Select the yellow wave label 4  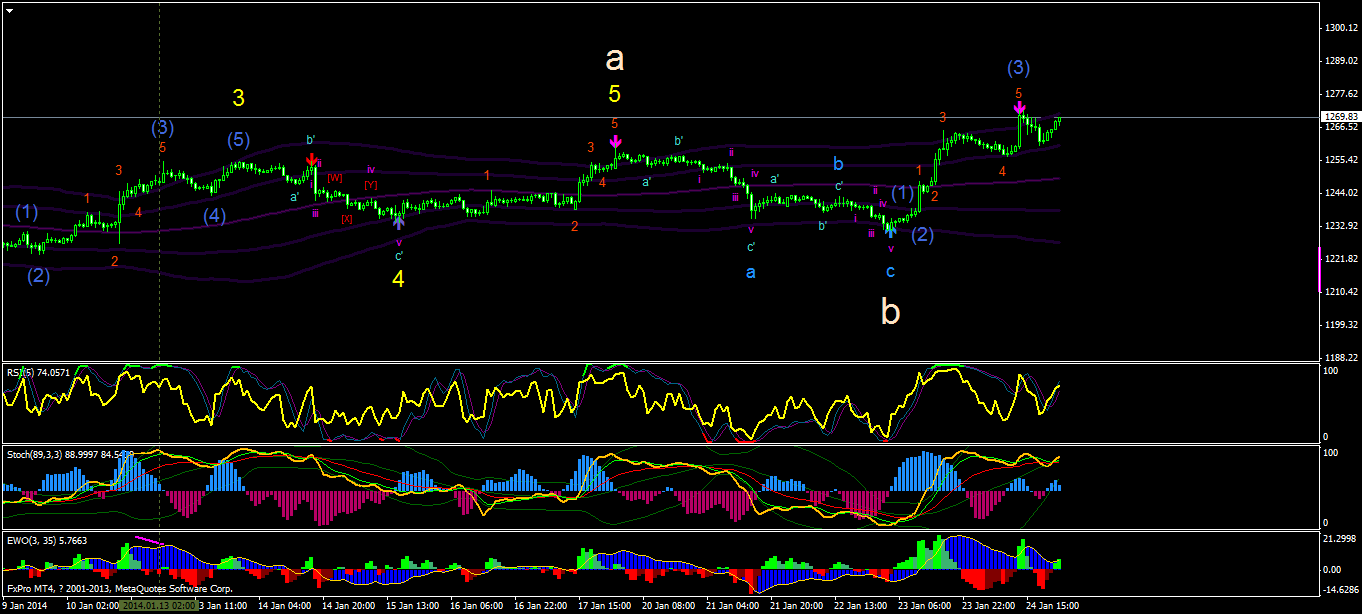click(x=398, y=279)
